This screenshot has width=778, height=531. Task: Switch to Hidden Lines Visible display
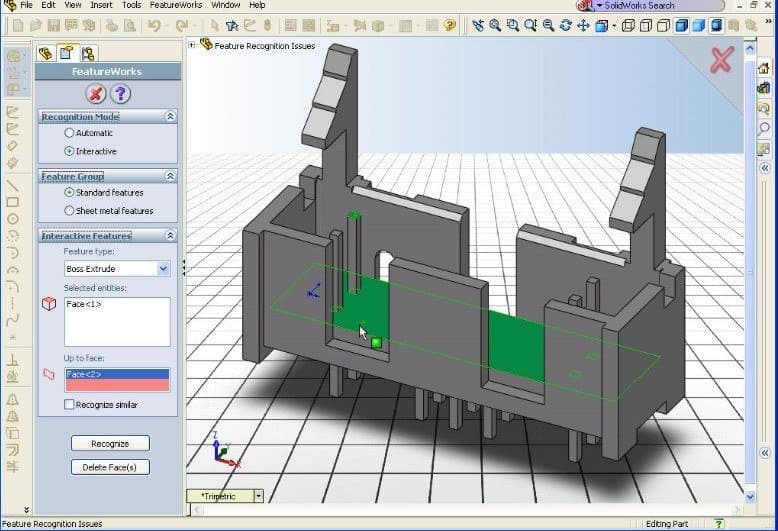point(646,25)
